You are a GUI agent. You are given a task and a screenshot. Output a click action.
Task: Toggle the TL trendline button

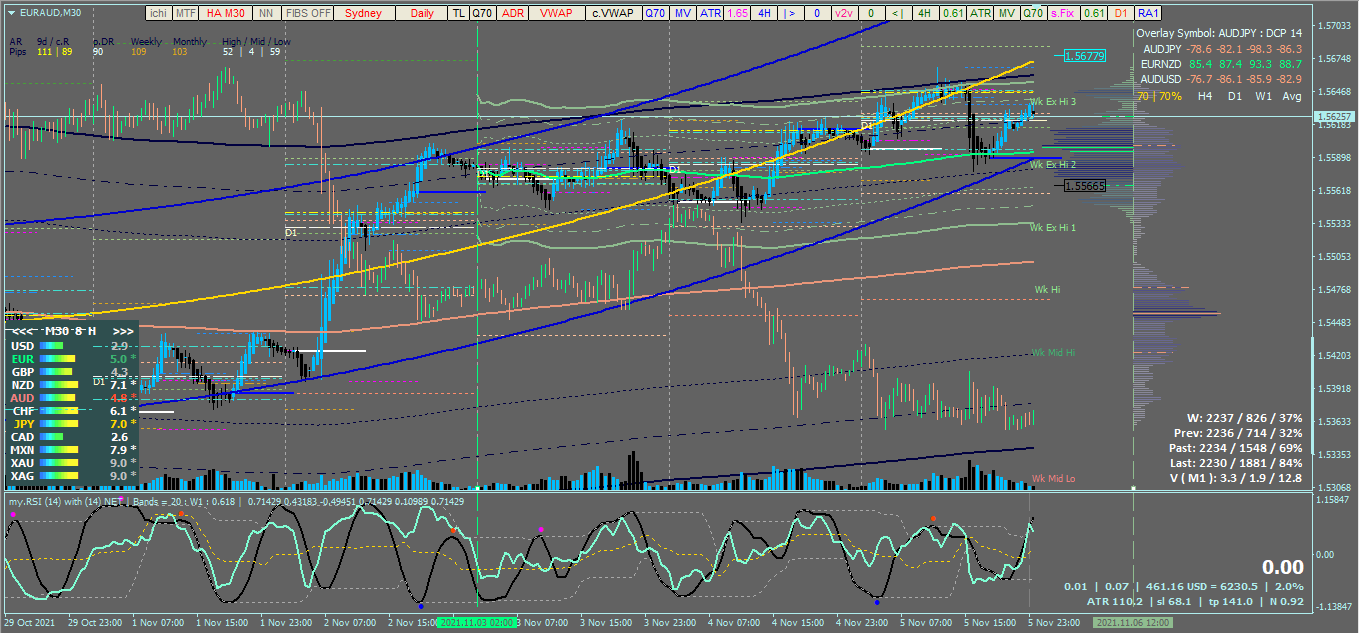(x=458, y=13)
